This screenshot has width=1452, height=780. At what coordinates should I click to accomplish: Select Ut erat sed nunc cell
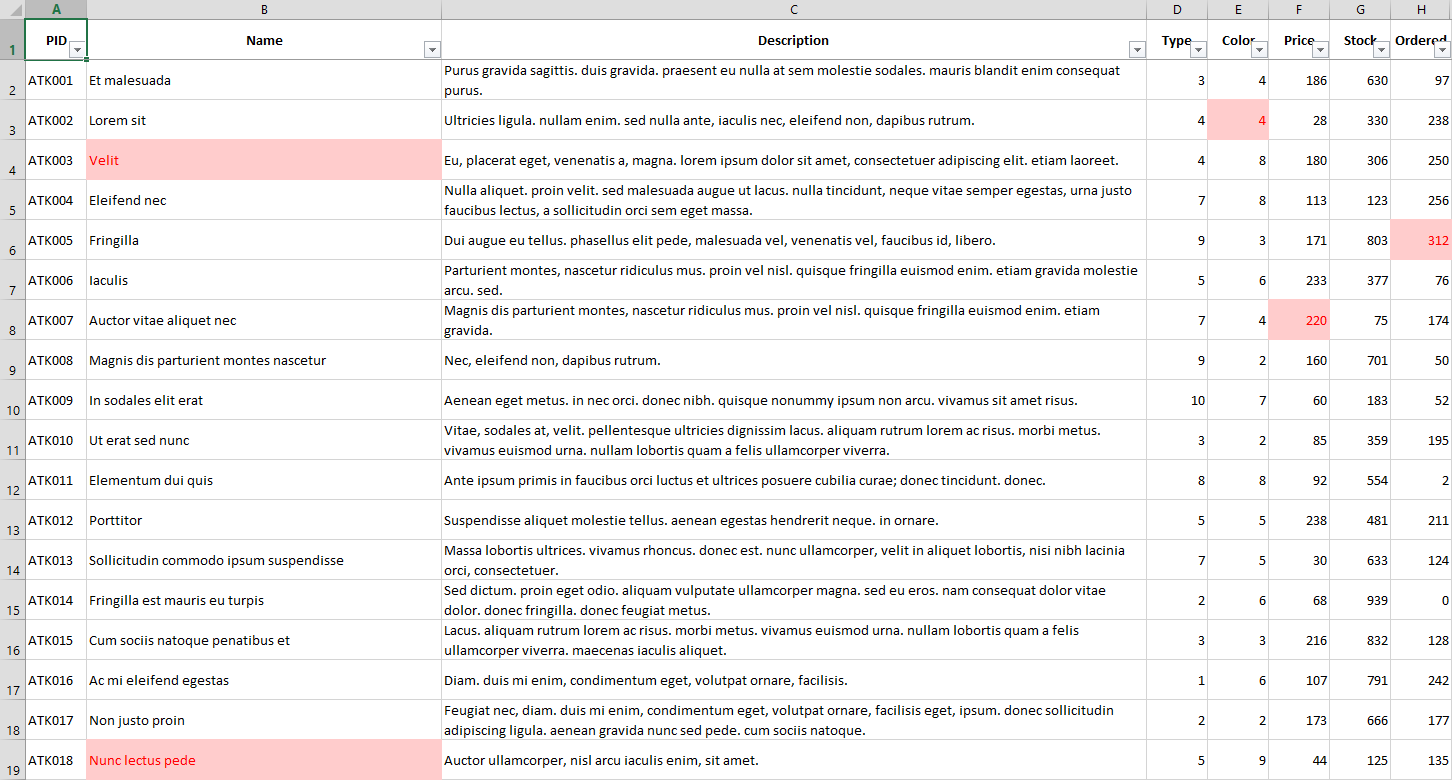[x=264, y=440]
